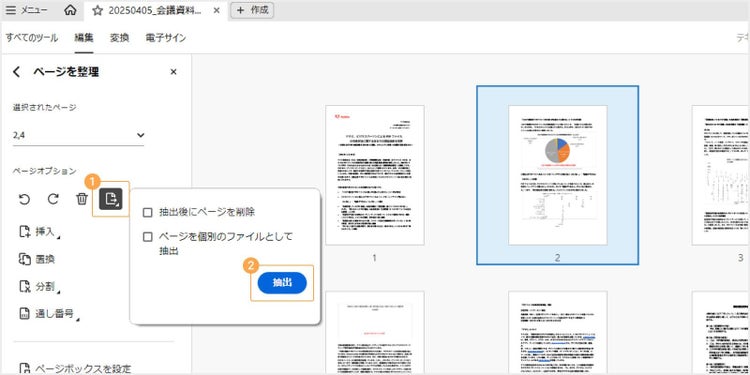Click the blue 抽出 button
Image resolution: width=750 pixels, height=375 pixels.
[282, 283]
